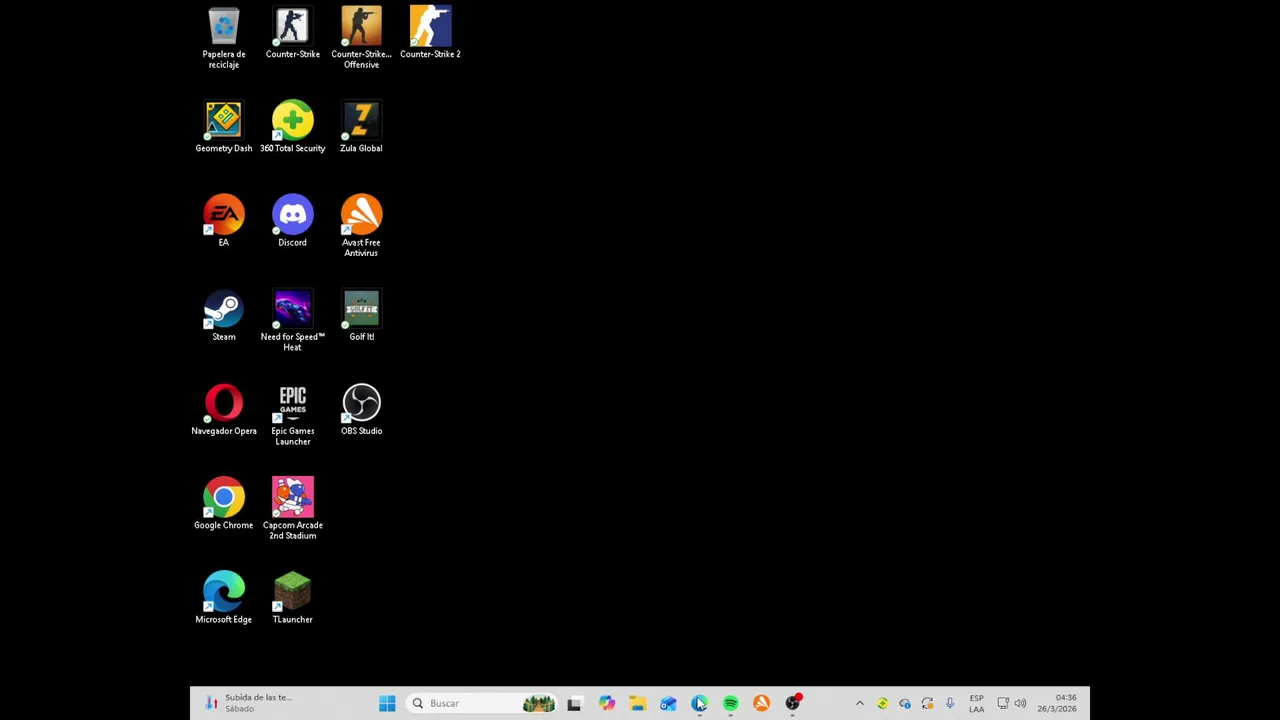Viewport: 1280px width, 720px height.
Task: Select the Avast Free Antivirus desktop icon
Action: click(361, 226)
